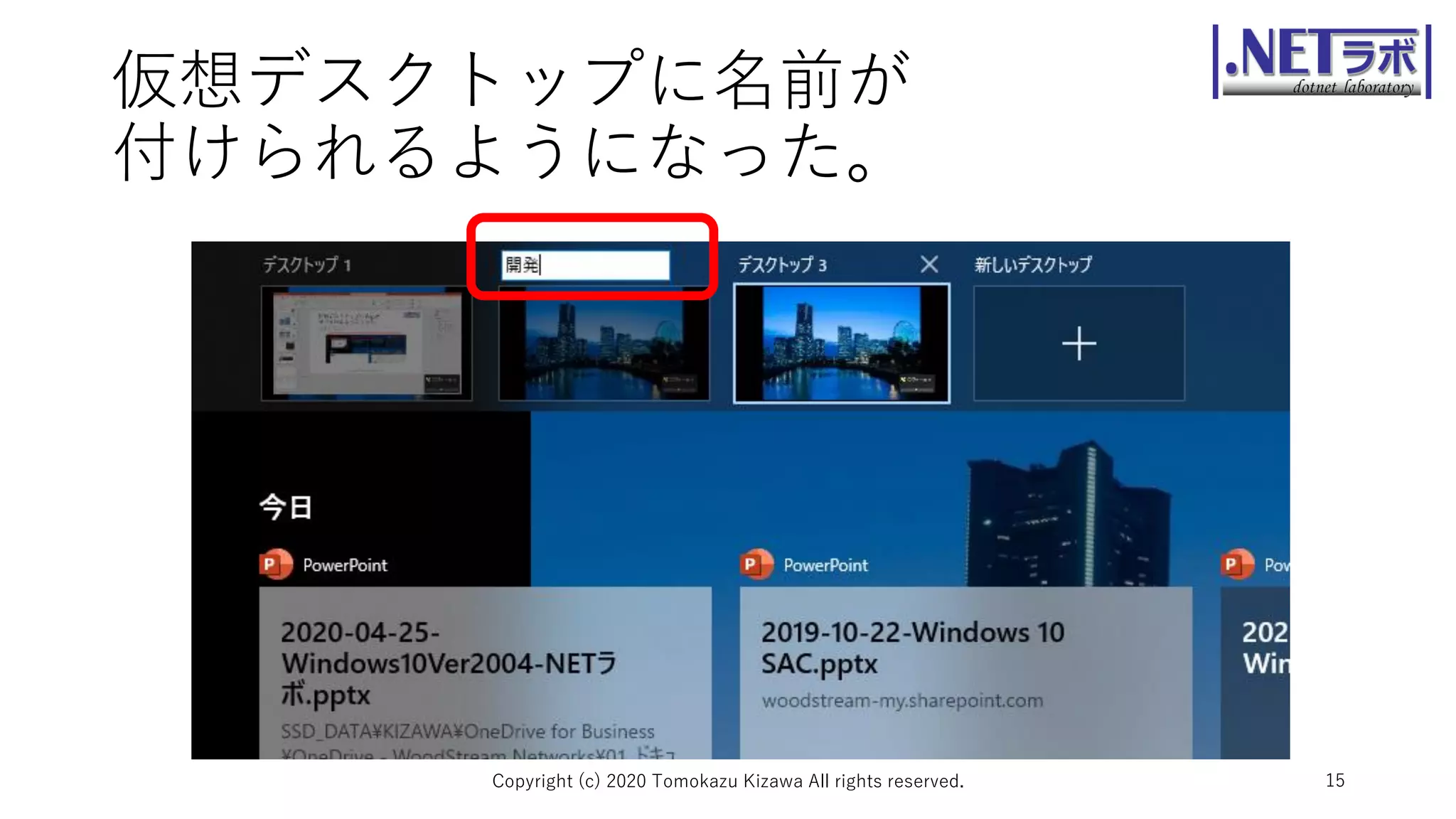The width and height of the screenshot is (1456, 819).
Task: Open the 2020-04-25-Windows10Ver2004-NETラボ.pptx activity card
Action: coord(486,673)
